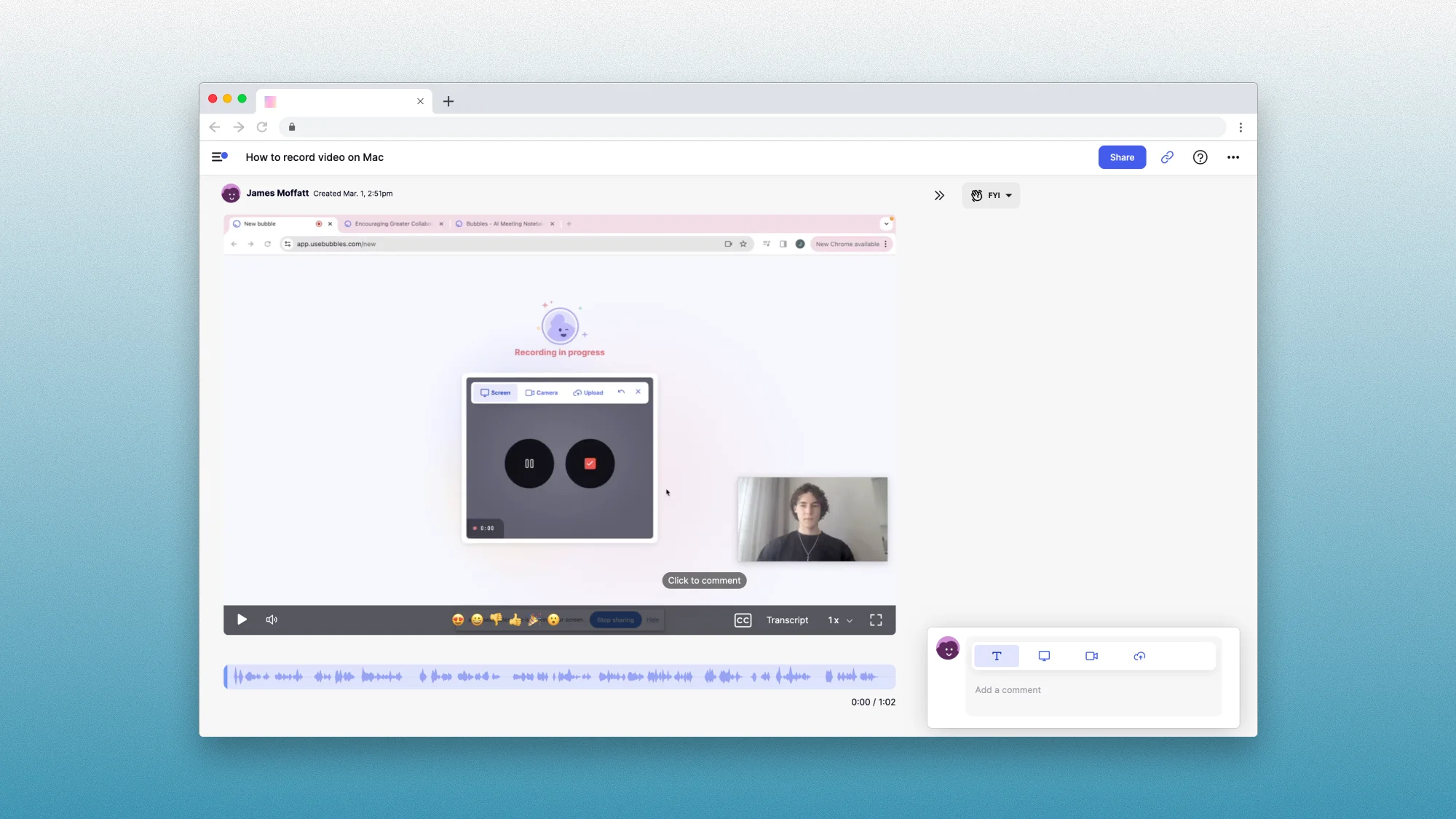
Task: Open the FYI dropdown
Action: tap(991, 195)
